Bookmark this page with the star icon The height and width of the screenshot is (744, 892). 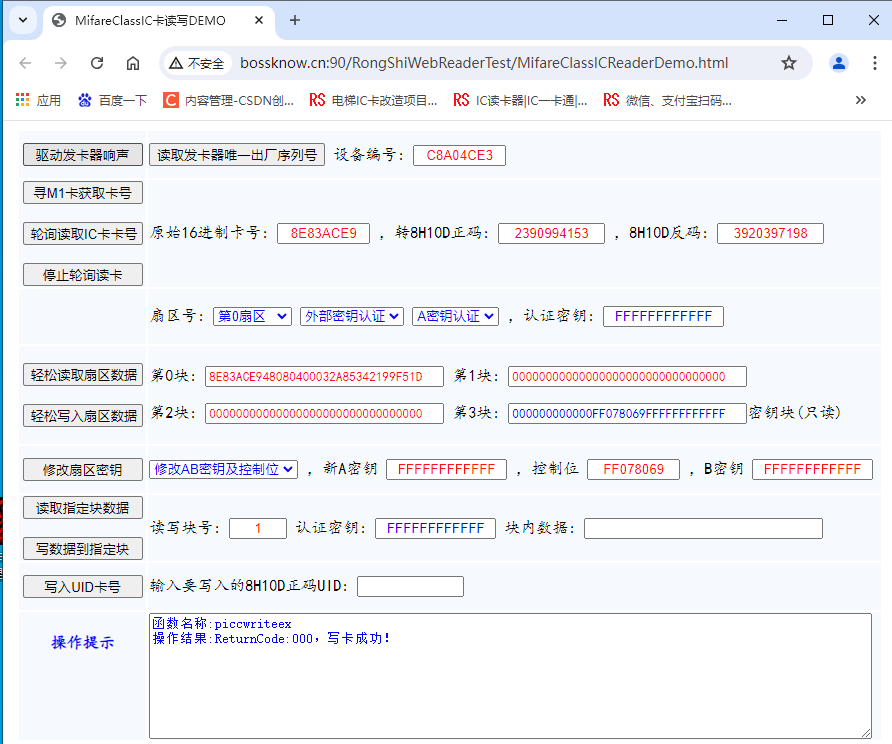tap(789, 63)
